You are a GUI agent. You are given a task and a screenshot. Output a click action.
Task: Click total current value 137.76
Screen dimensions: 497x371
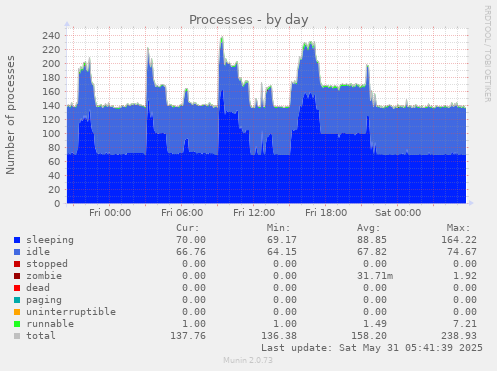[188, 336]
